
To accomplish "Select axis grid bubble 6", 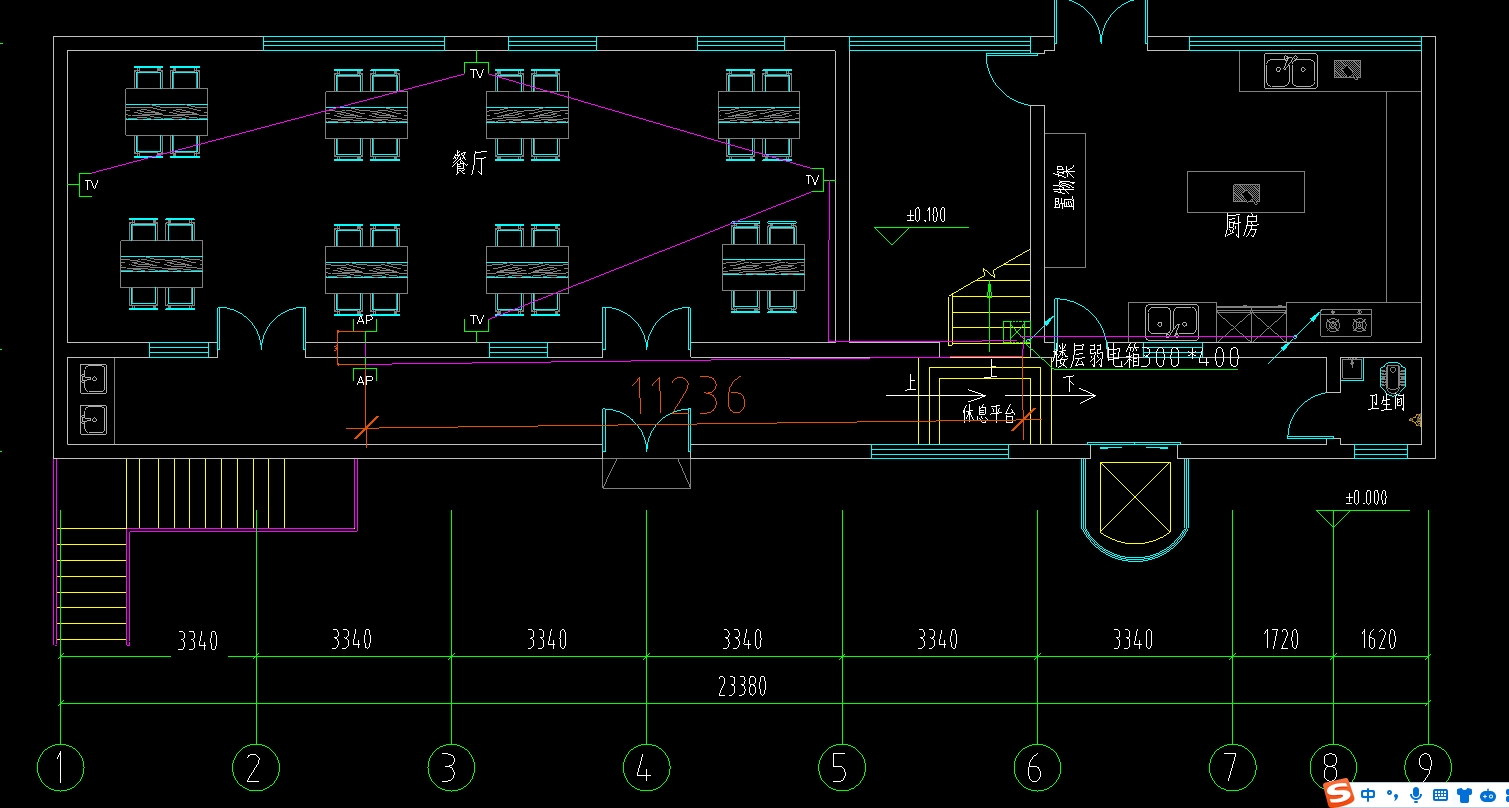I will [x=1037, y=768].
